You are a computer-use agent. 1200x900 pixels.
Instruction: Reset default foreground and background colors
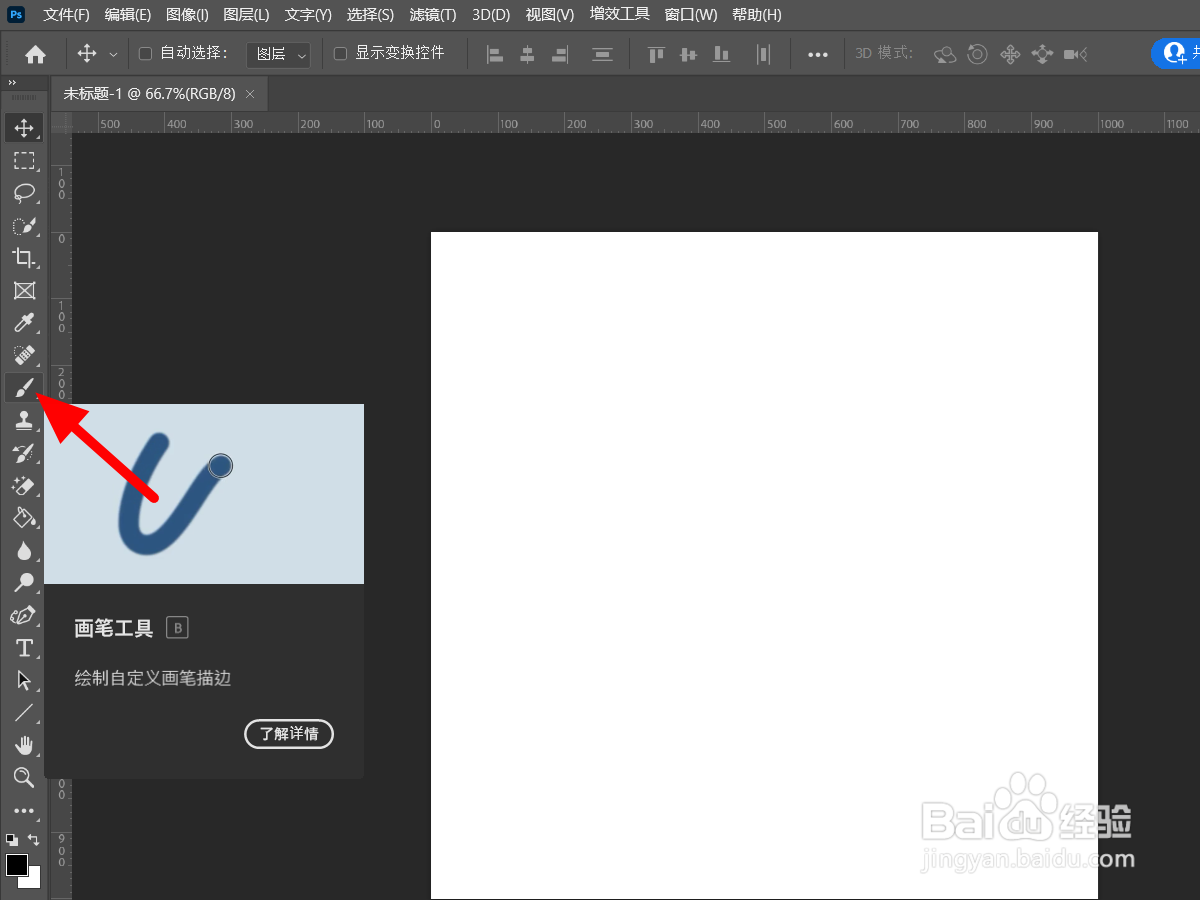11,840
